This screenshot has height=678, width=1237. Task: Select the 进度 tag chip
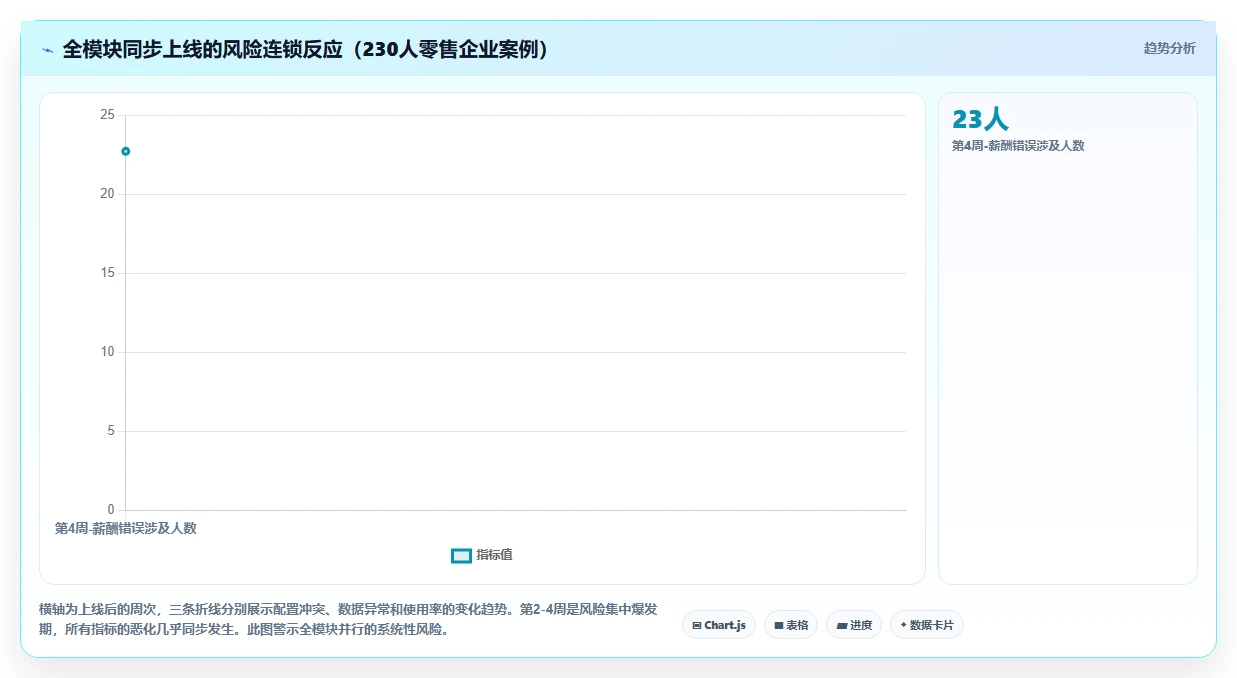click(854, 625)
